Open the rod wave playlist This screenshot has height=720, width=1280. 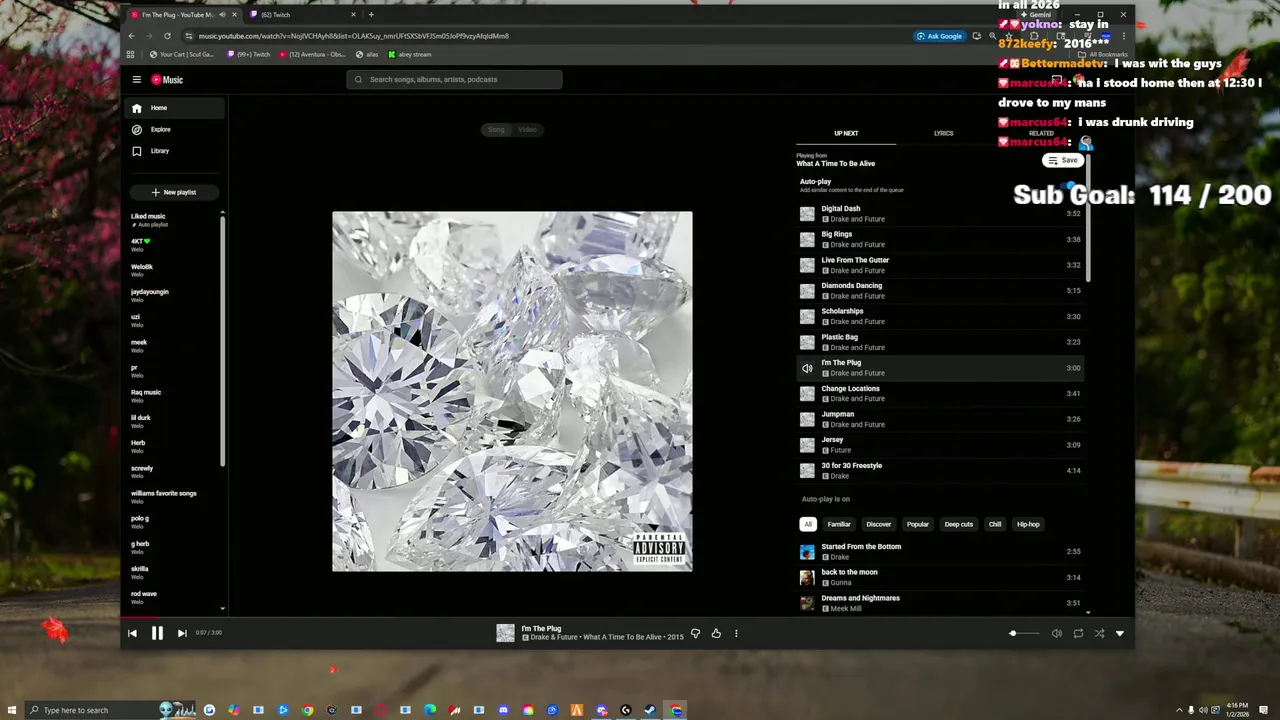click(172, 597)
